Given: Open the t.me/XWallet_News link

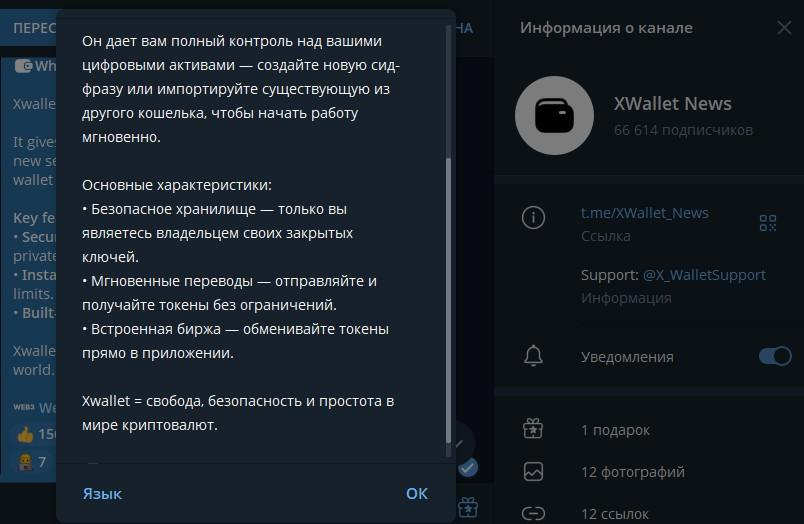Looking at the screenshot, I should tap(644, 212).
